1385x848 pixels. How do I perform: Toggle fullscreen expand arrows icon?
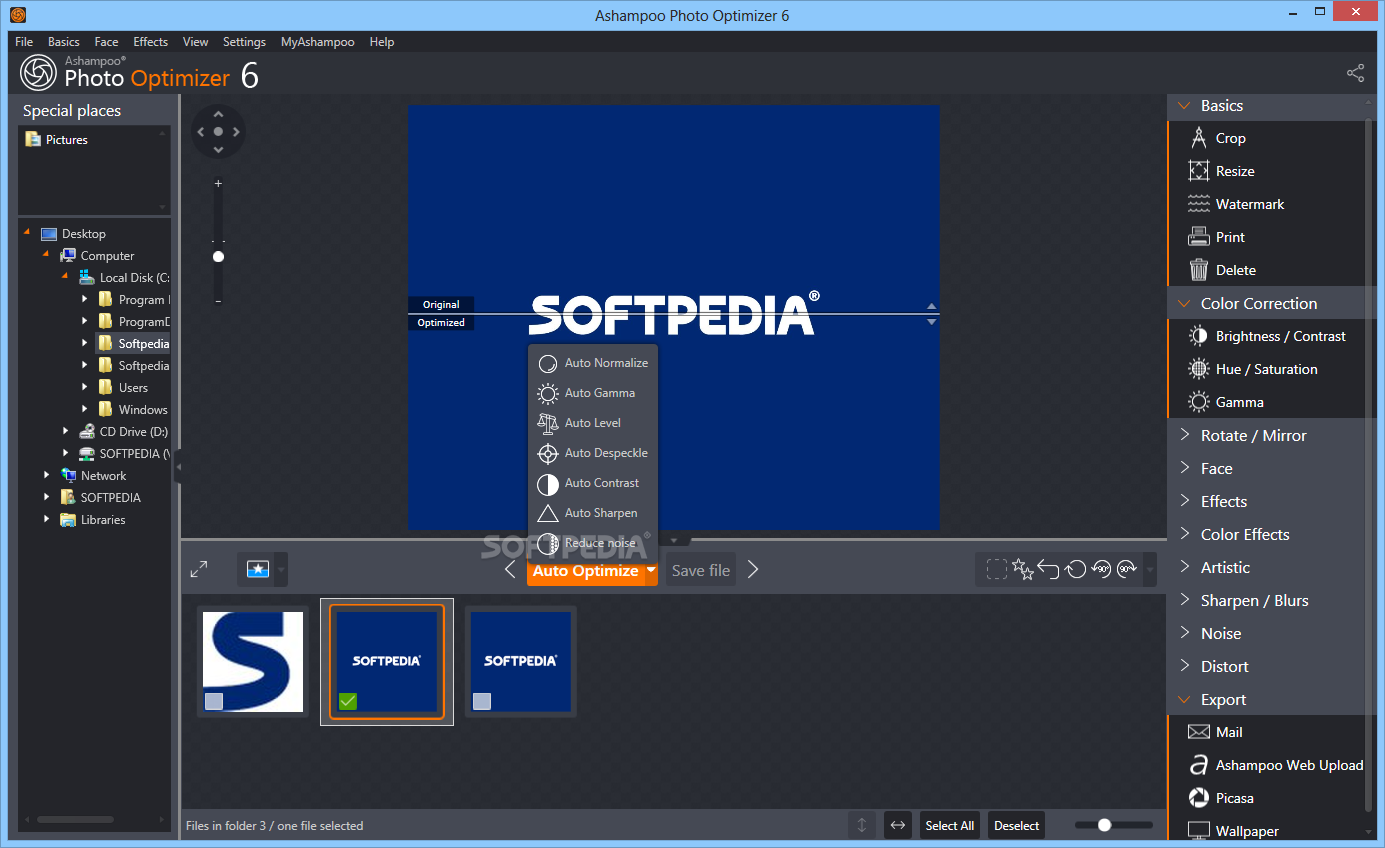point(199,569)
